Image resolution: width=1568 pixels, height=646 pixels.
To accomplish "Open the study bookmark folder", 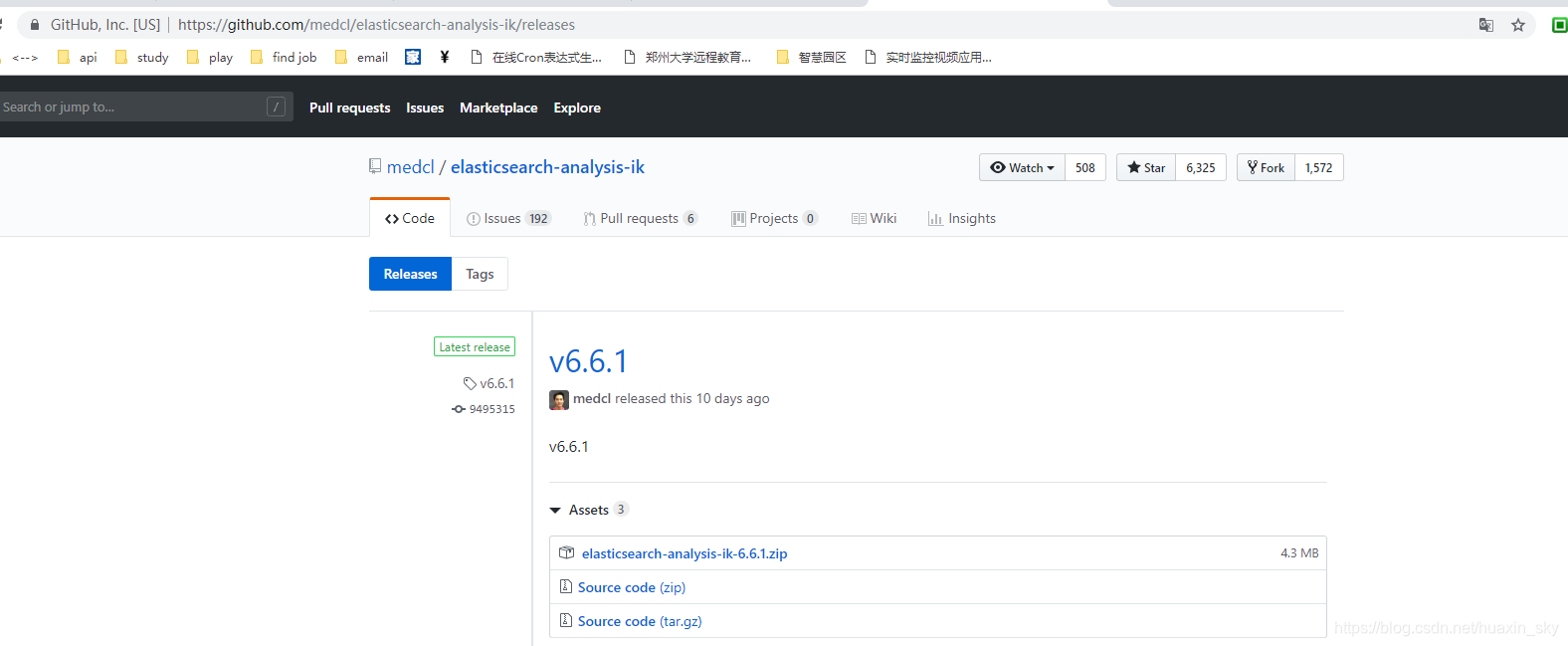I will pos(142,58).
